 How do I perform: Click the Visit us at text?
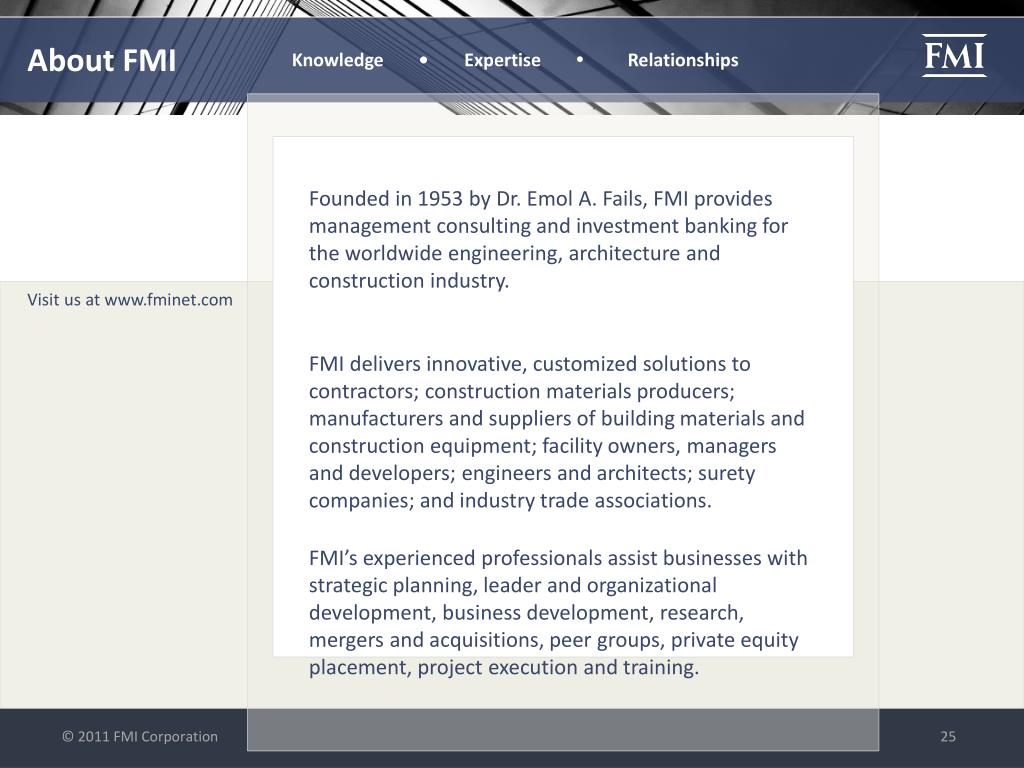63,300
